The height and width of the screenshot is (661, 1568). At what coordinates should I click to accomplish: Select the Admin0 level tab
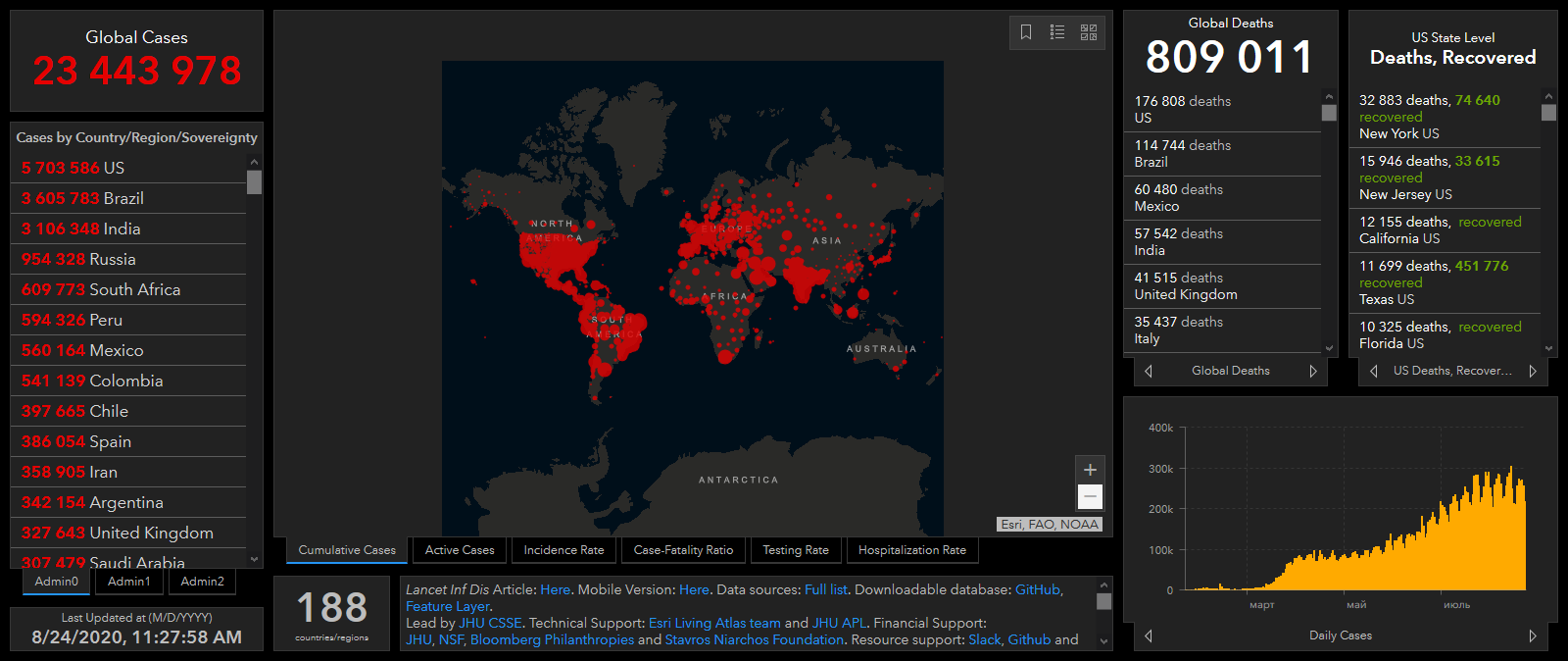[x=57, y=582]
